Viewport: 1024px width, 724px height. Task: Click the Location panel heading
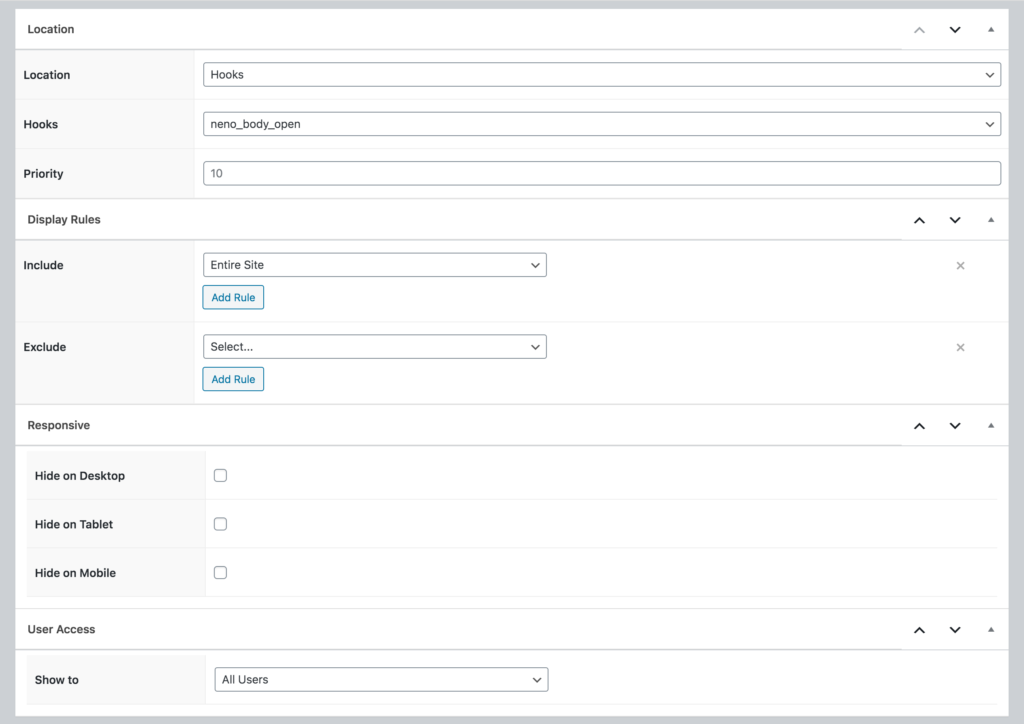click(x=51, y=29)
